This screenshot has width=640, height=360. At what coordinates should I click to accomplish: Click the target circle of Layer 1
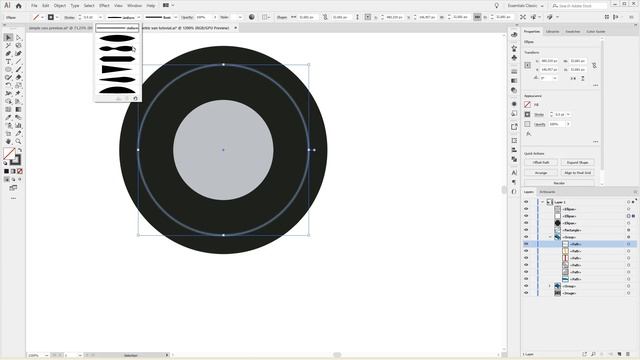click(629, 202)
